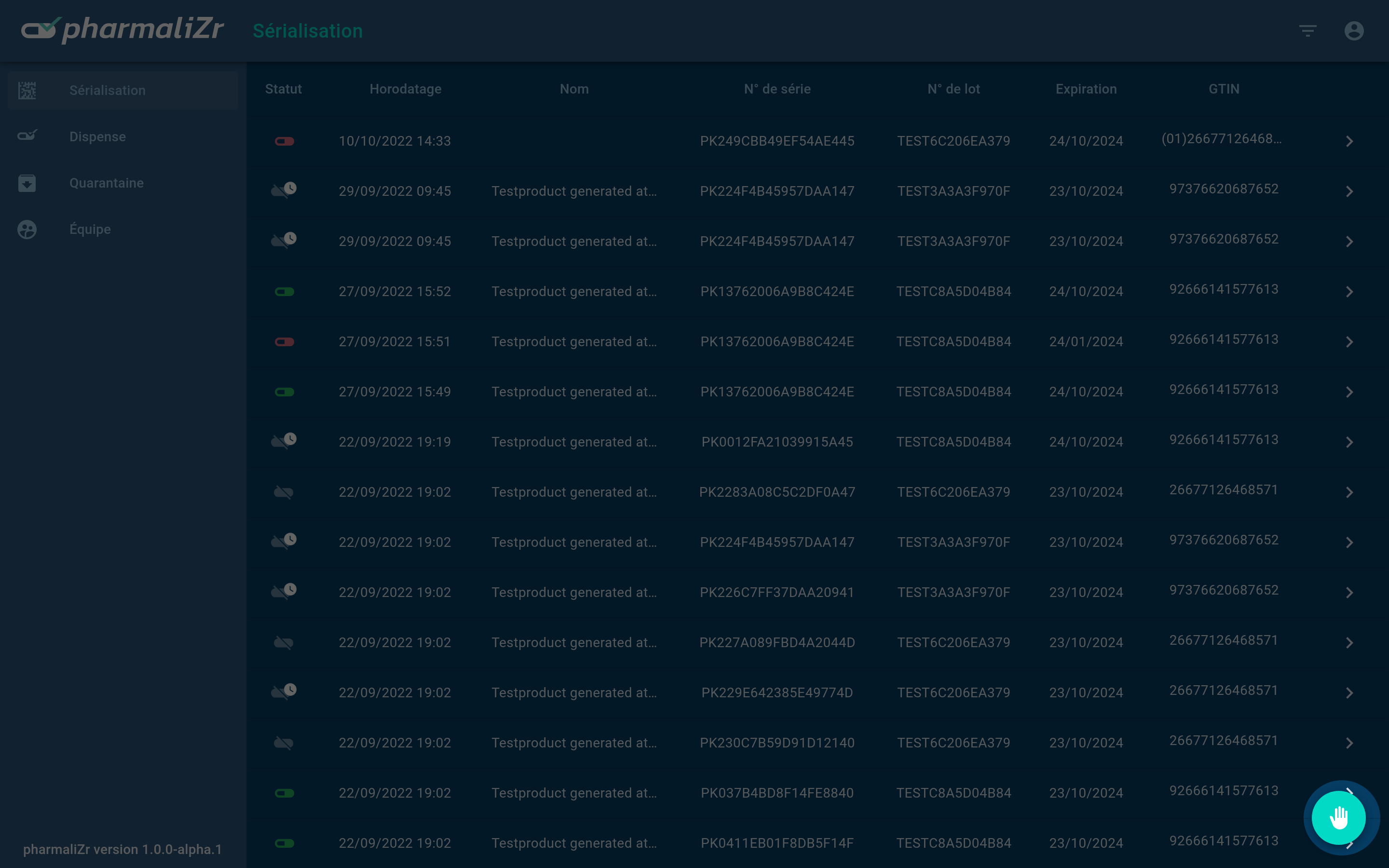Click the Quarantaine archive box icon
Viewport: 1389px width, 868px height.
click(x=27, y=183)
